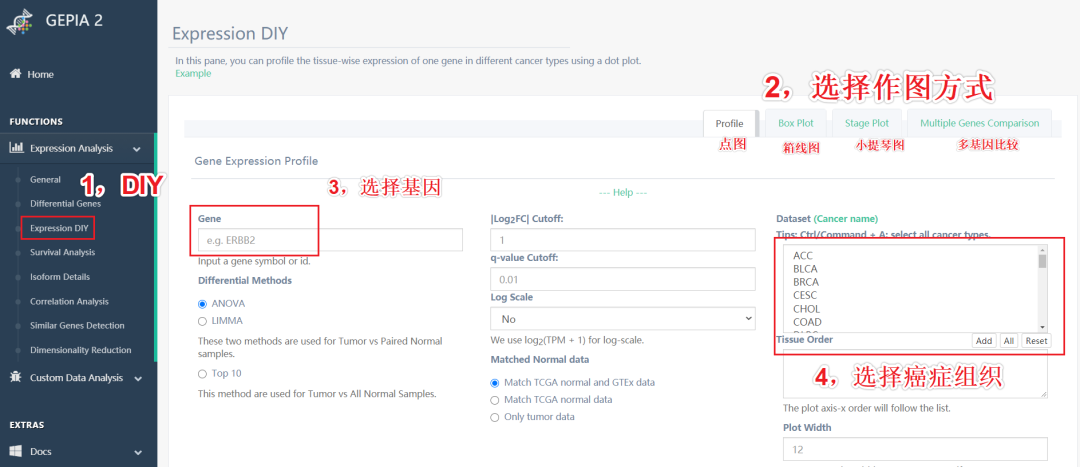Select the Top 10 method
1080x467 pixels.
tap(202, 374)
